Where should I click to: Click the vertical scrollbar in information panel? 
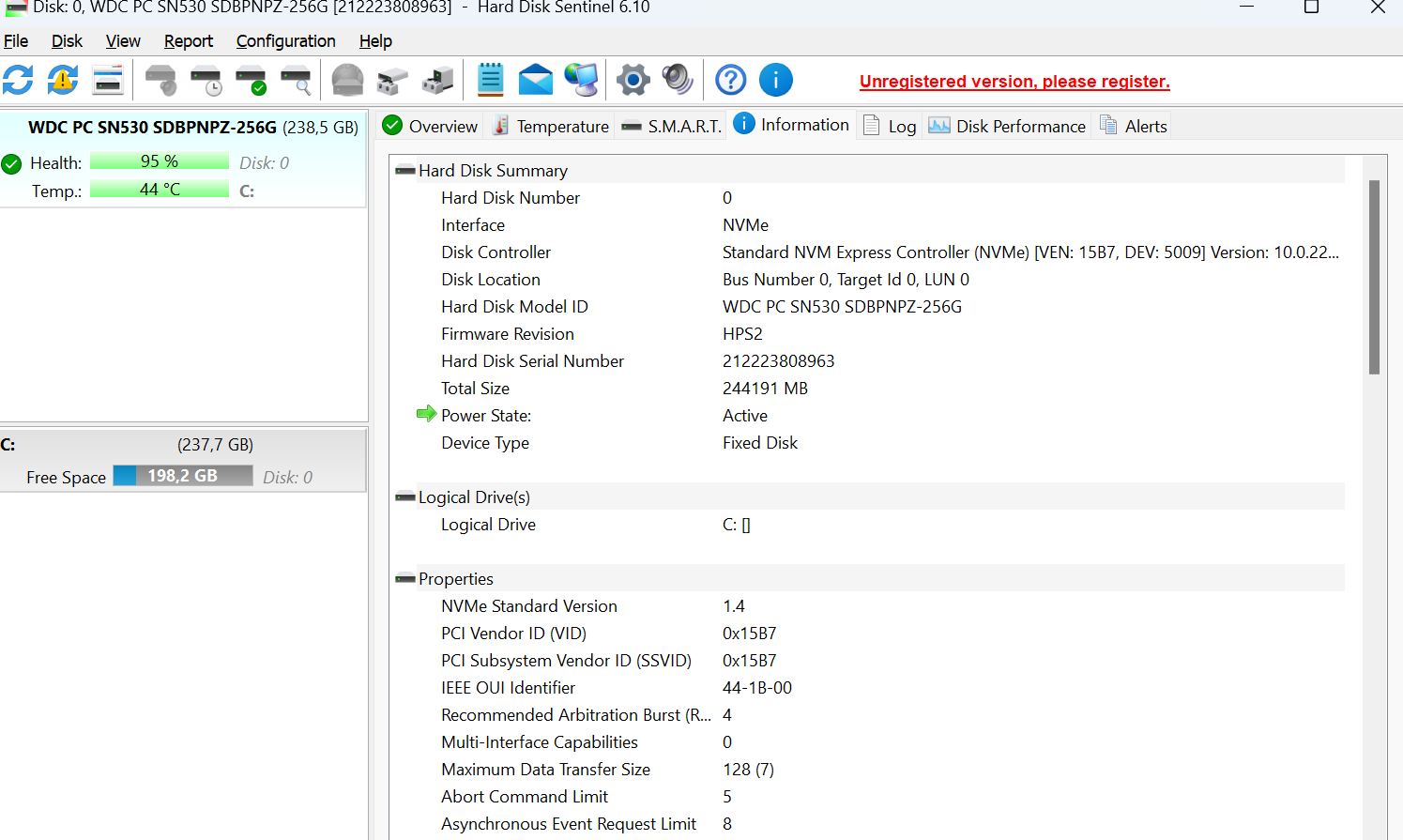[x=1374, y=278]
